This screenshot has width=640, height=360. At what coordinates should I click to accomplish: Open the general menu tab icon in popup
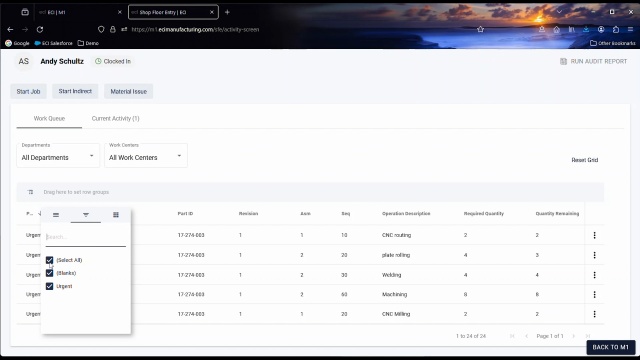(x=56, y=215)
